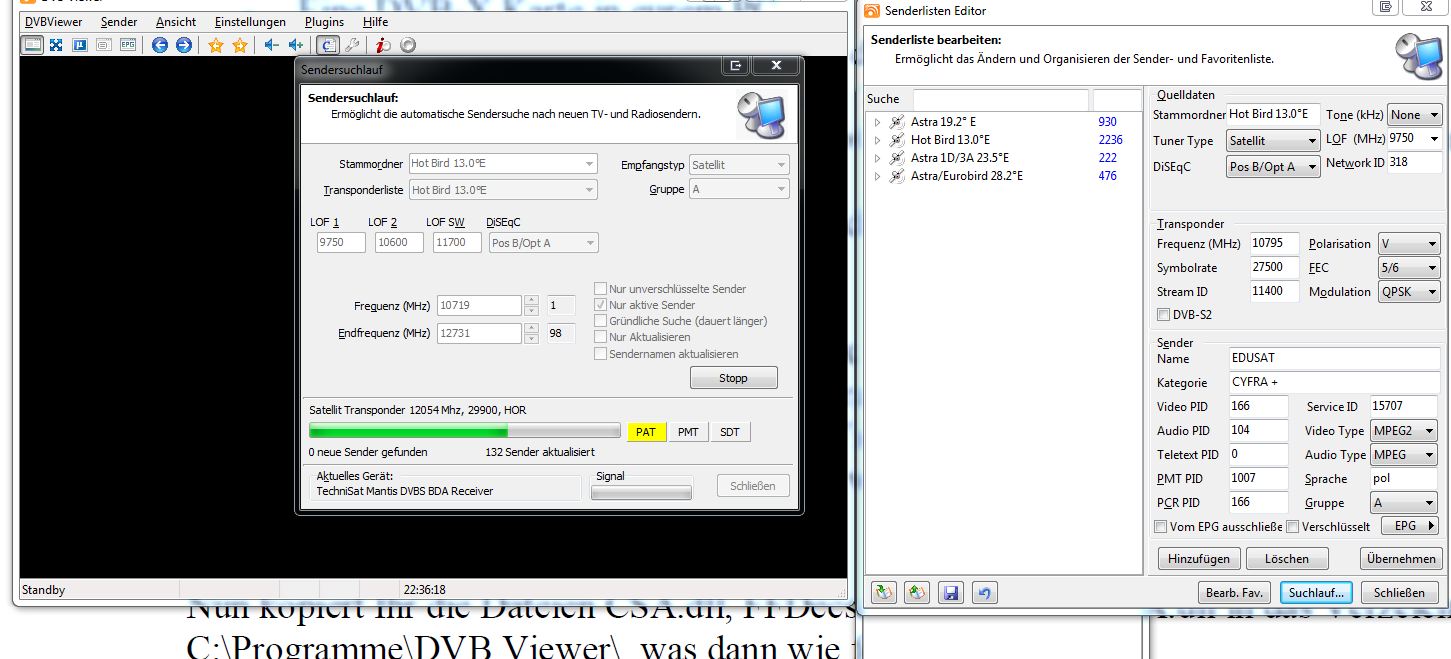Go to previous channel with blue left arrow
This screenshot has width=1451, height=659.
click(160, 45)
